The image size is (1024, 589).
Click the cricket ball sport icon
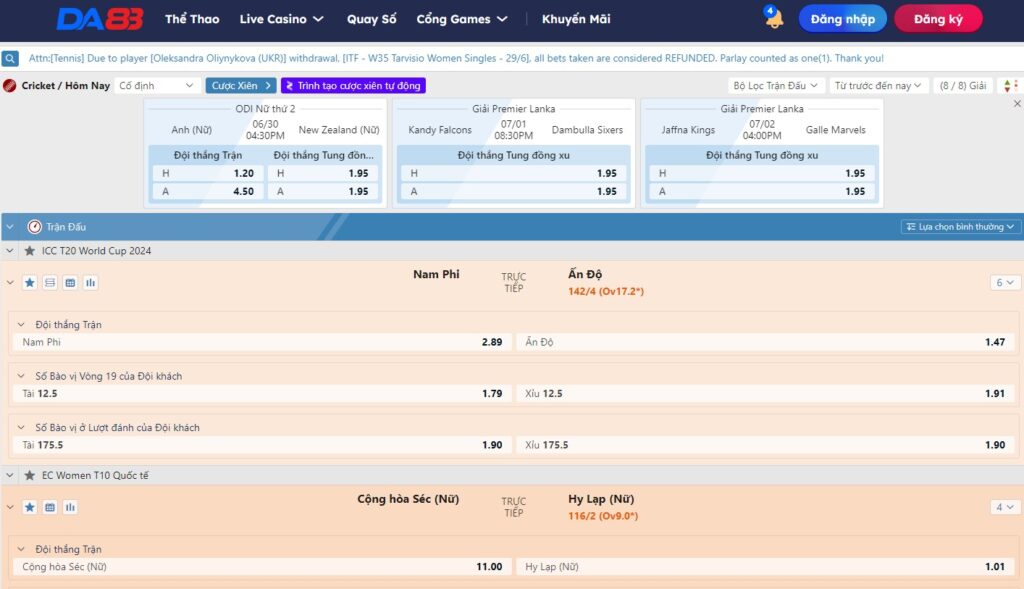coord(10,86)
